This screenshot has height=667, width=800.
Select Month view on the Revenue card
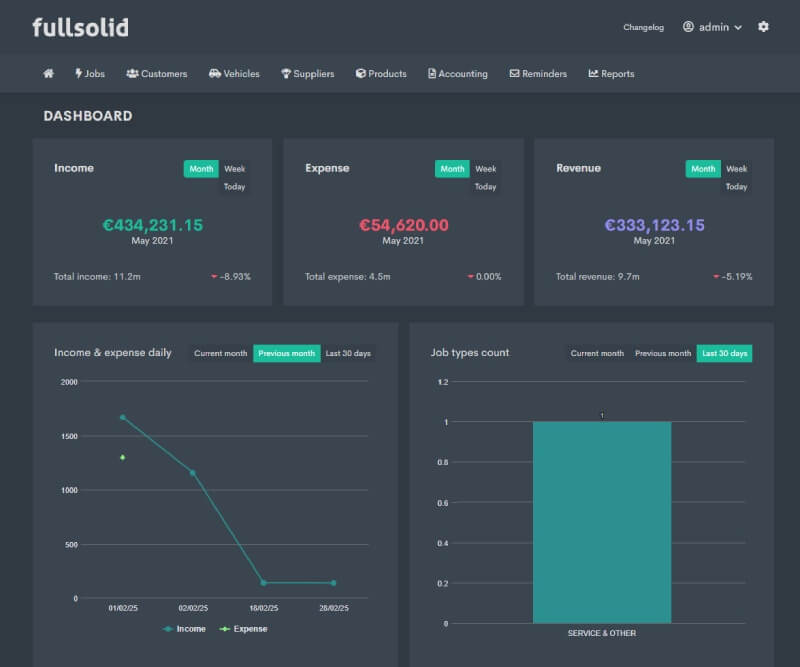702,168
